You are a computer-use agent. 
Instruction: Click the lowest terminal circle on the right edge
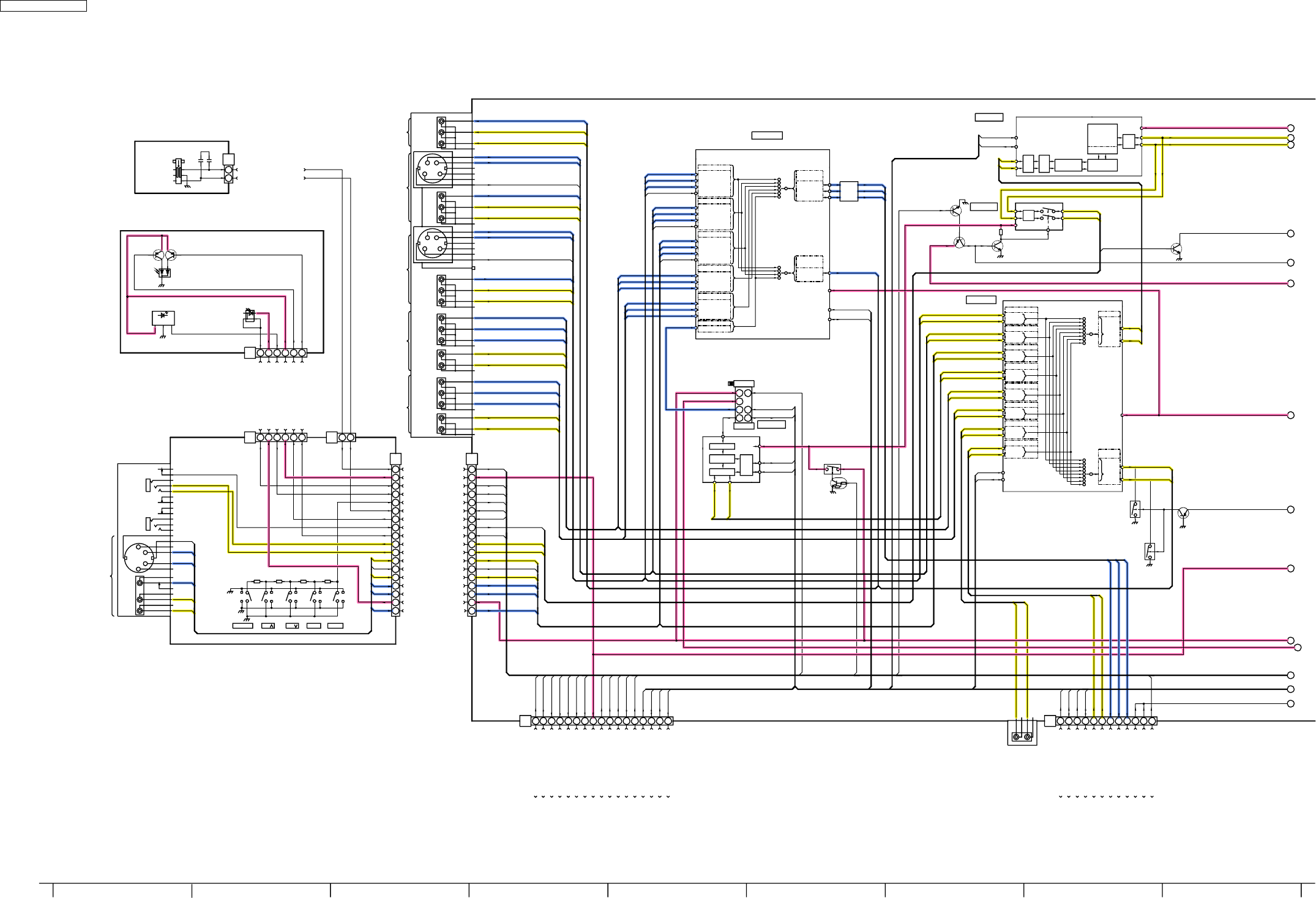[x=1290, y=704]
